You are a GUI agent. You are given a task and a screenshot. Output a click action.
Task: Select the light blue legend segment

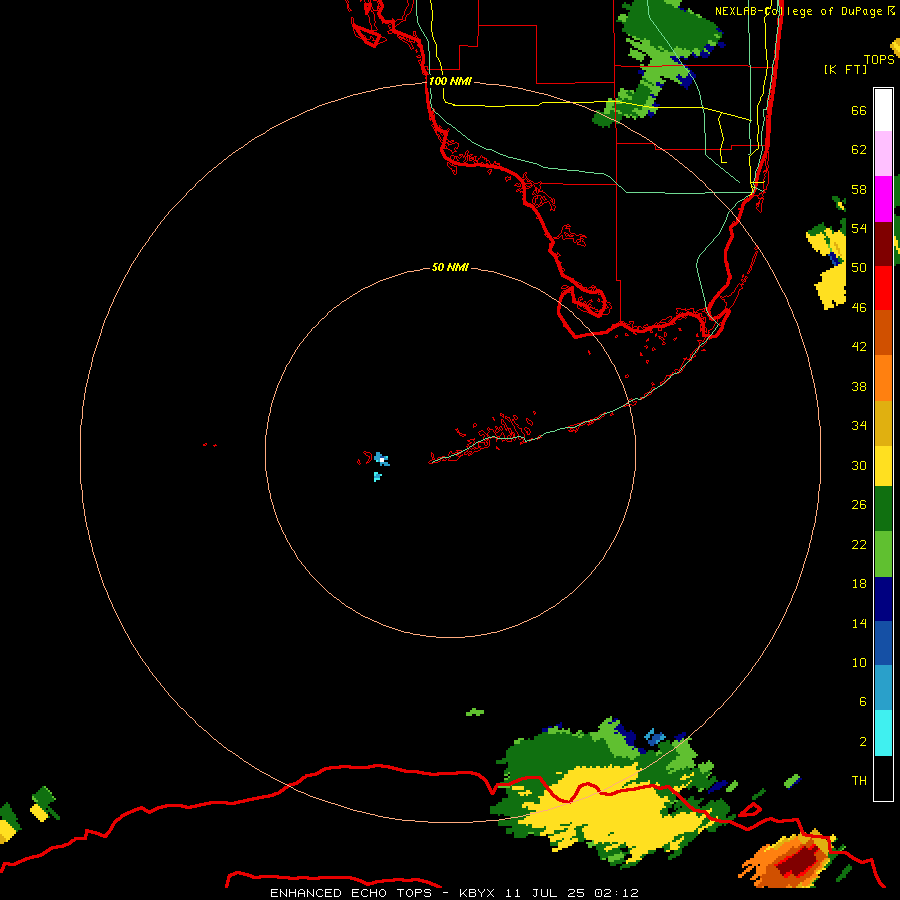click(883, 688)
